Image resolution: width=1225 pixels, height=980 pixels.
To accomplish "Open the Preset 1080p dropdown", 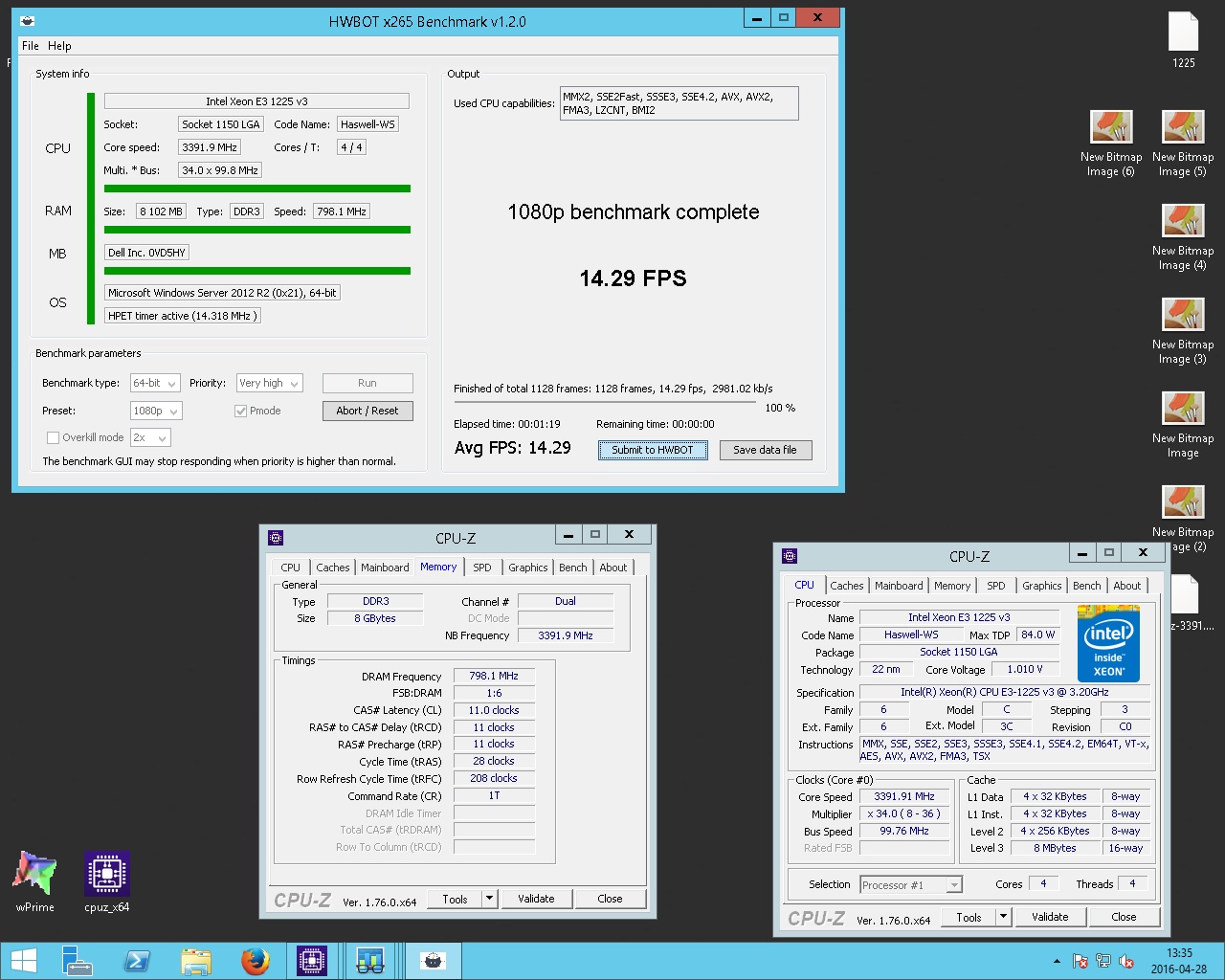I will (156, 411).
